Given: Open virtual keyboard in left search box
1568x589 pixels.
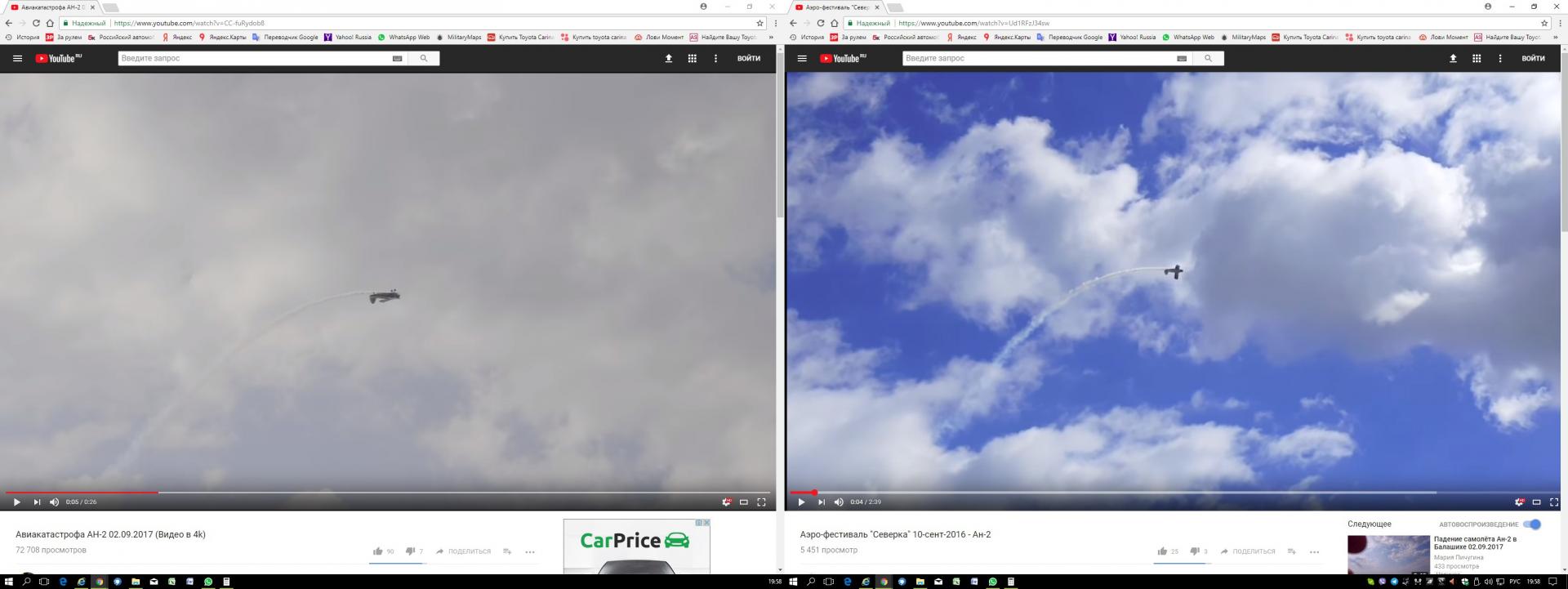Looking at the screenshot, I should point(398,59).
